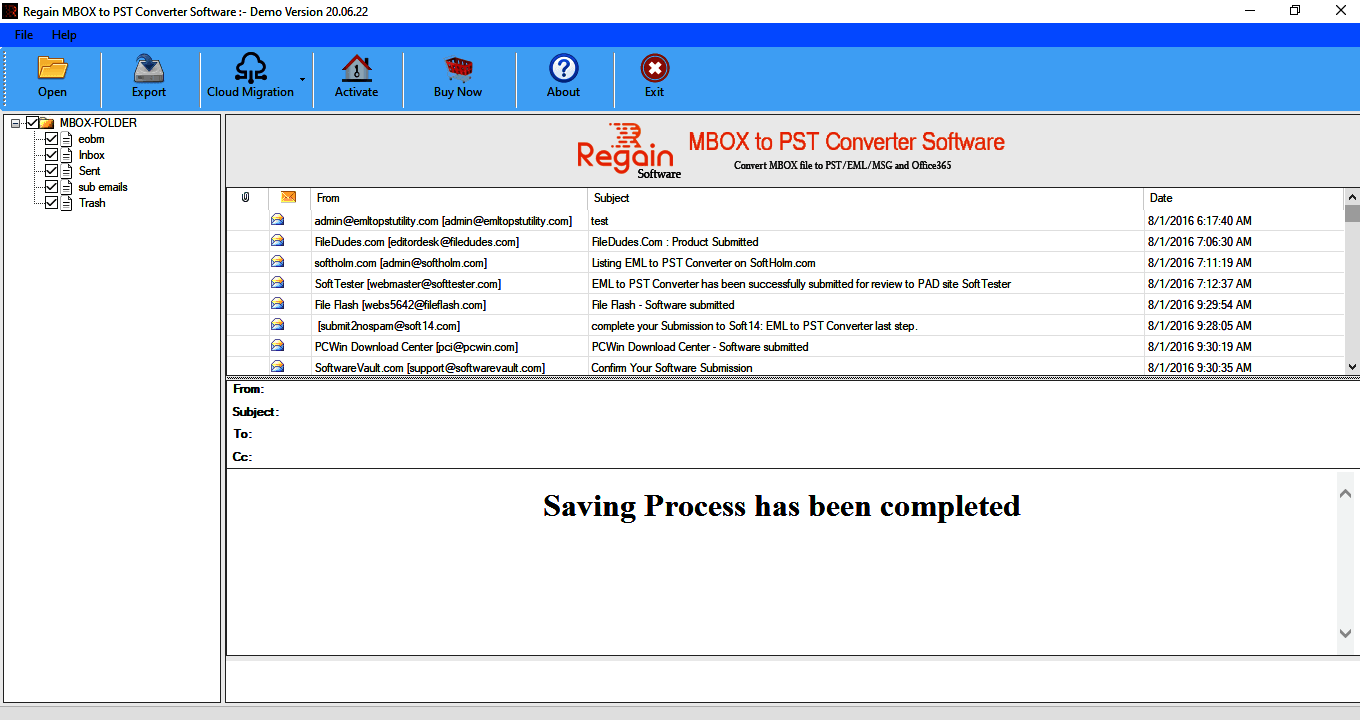Select the email with subject 'test'
1360x720 pixels.
(x=600, y=221)
